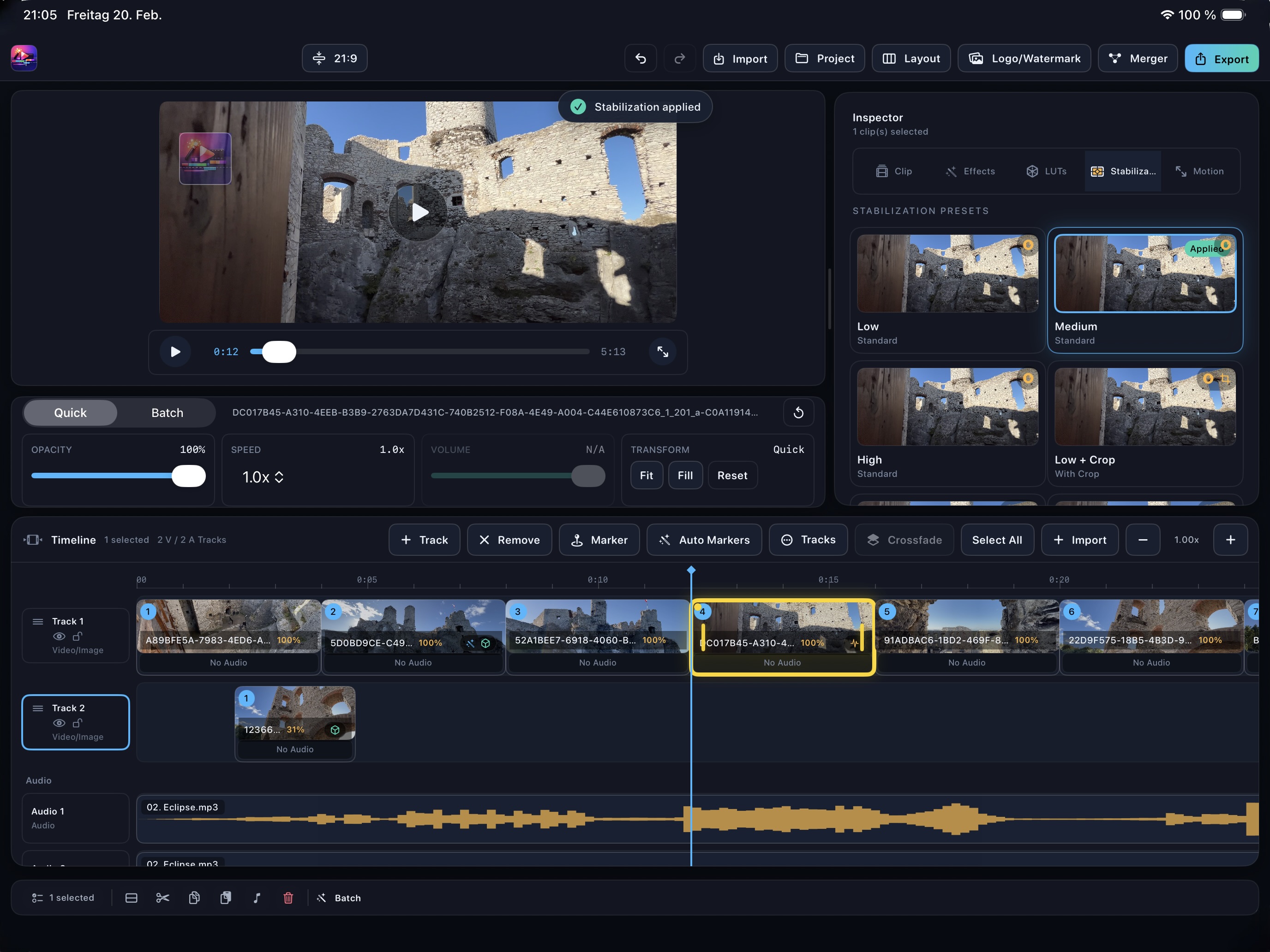Image resolution: width=1270 pixels, height=952 pixels.
Task: Click the reset clip rotate icon
Action: pos(798,413)
